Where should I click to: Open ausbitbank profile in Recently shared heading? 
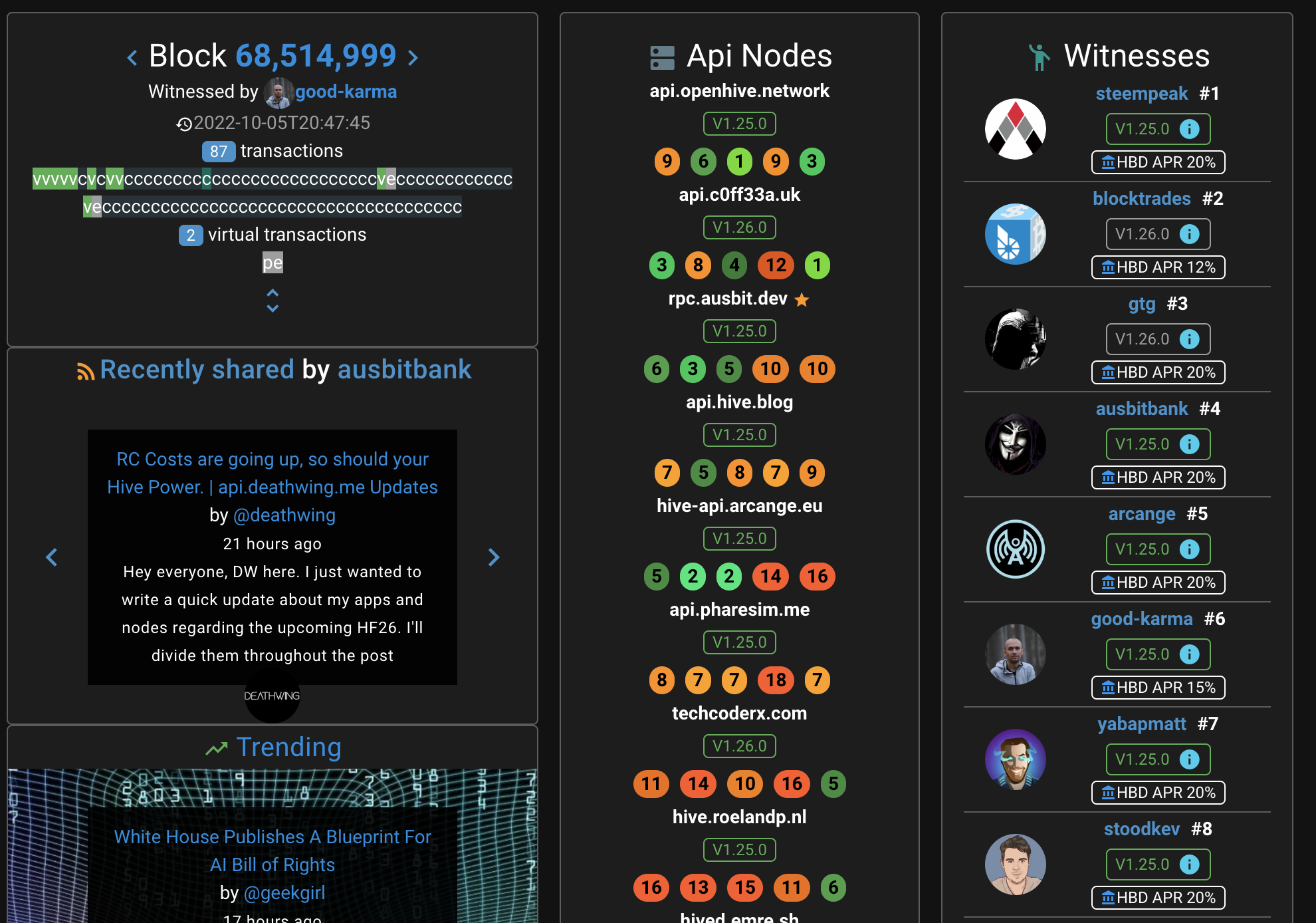pos(404,370)
